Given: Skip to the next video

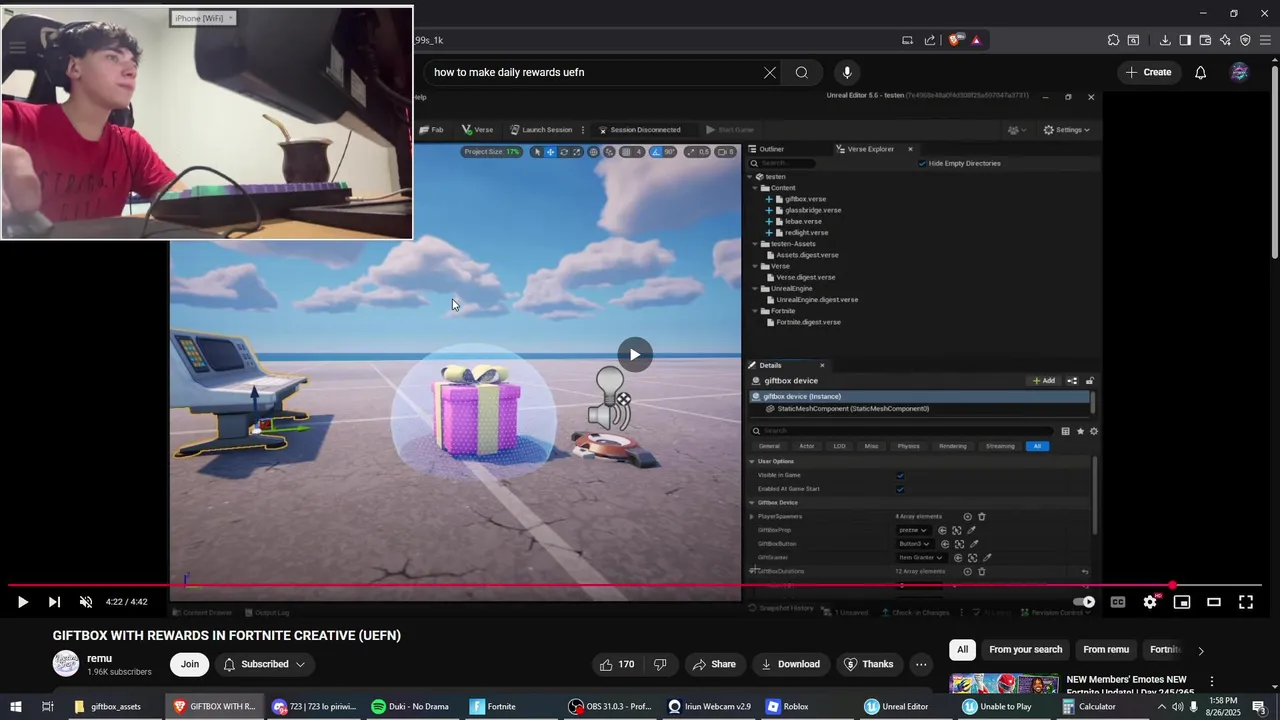Looking at the screenshot, I should coord(54,602).
